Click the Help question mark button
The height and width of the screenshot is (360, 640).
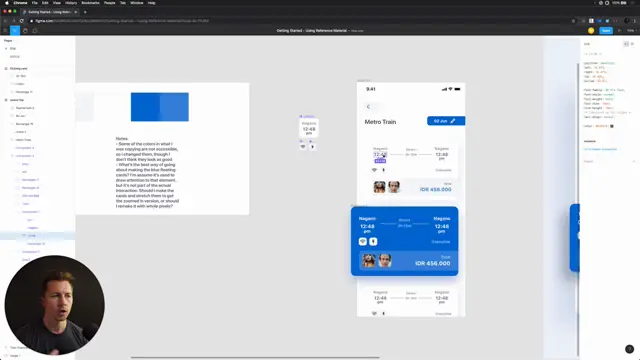629,349
